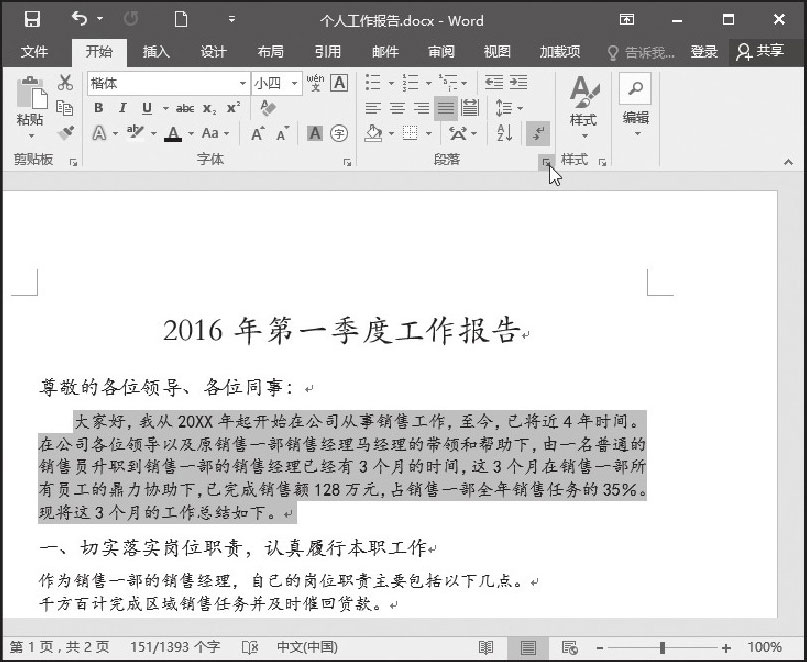Toggle bold formatting

98,108
